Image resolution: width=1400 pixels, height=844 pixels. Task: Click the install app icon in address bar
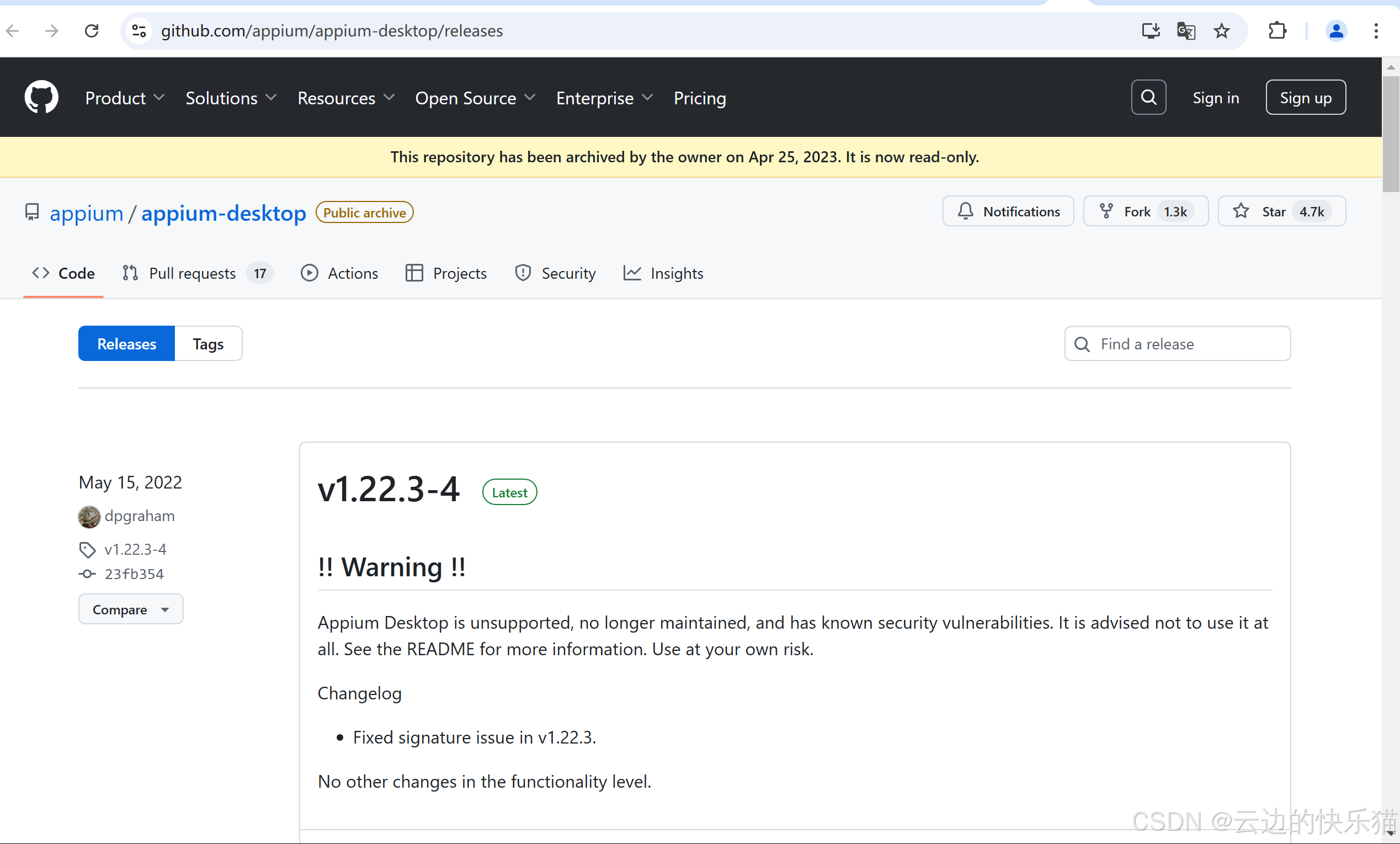click(1151, 31)
